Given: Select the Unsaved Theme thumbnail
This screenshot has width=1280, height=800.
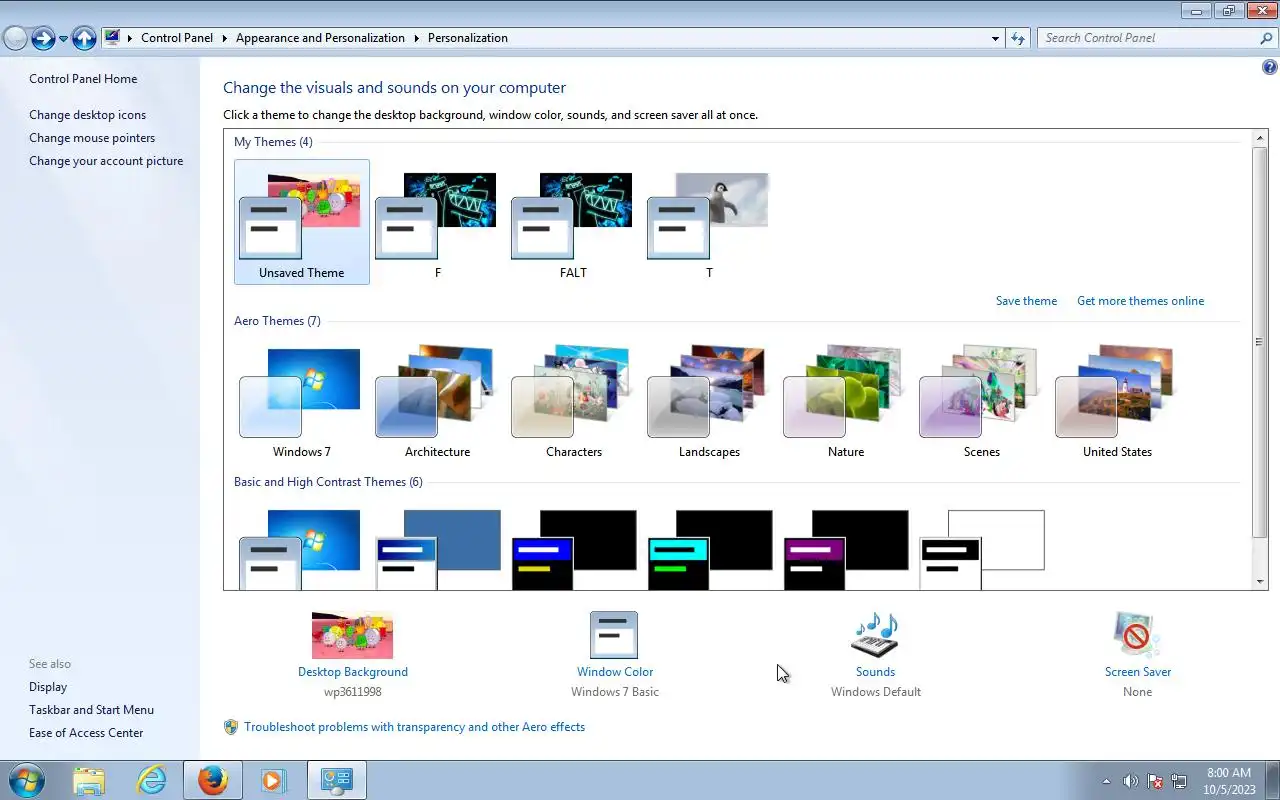Looking at the screenshot, I should (301, 222).
